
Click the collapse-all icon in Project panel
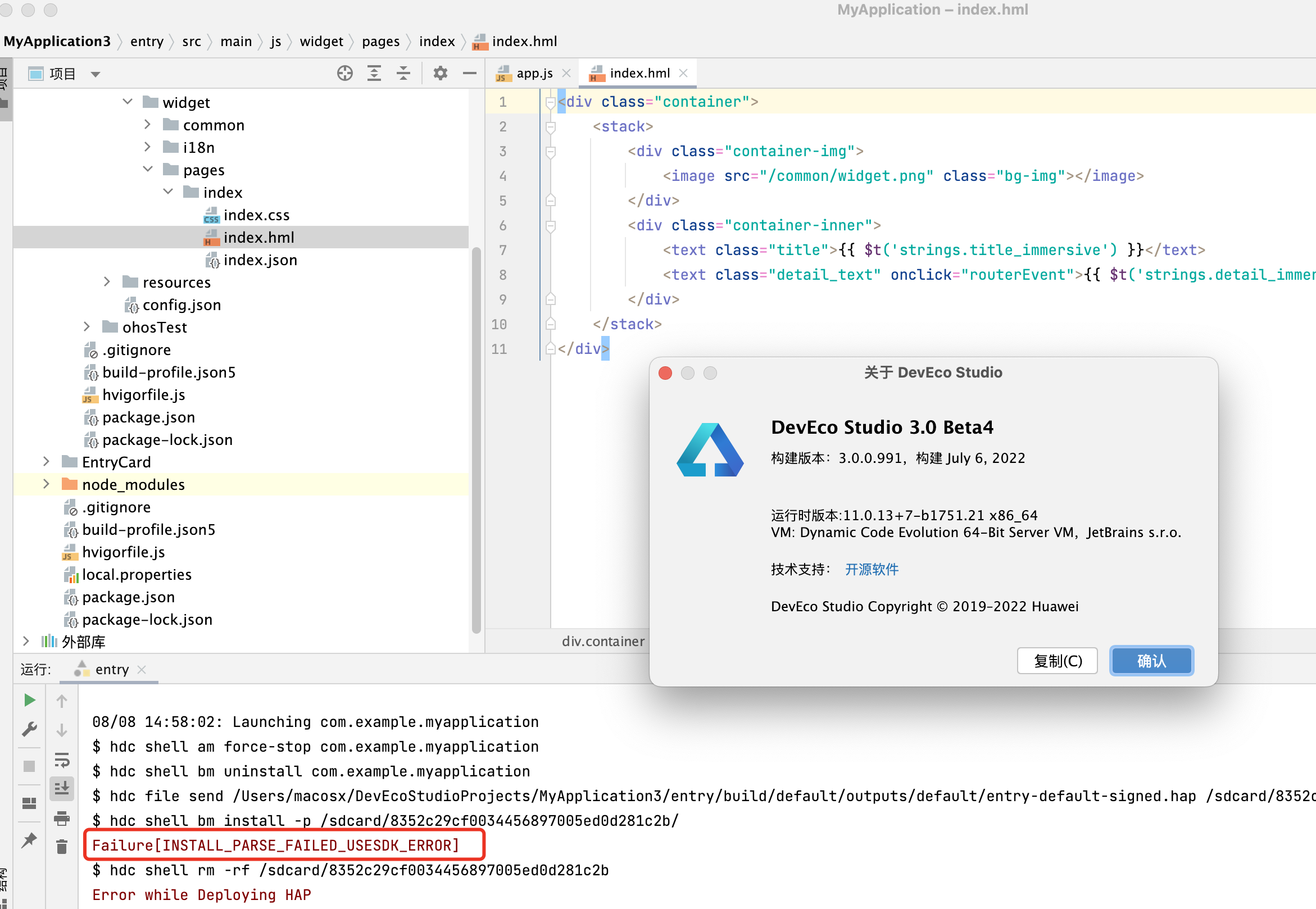coord(403,74)
